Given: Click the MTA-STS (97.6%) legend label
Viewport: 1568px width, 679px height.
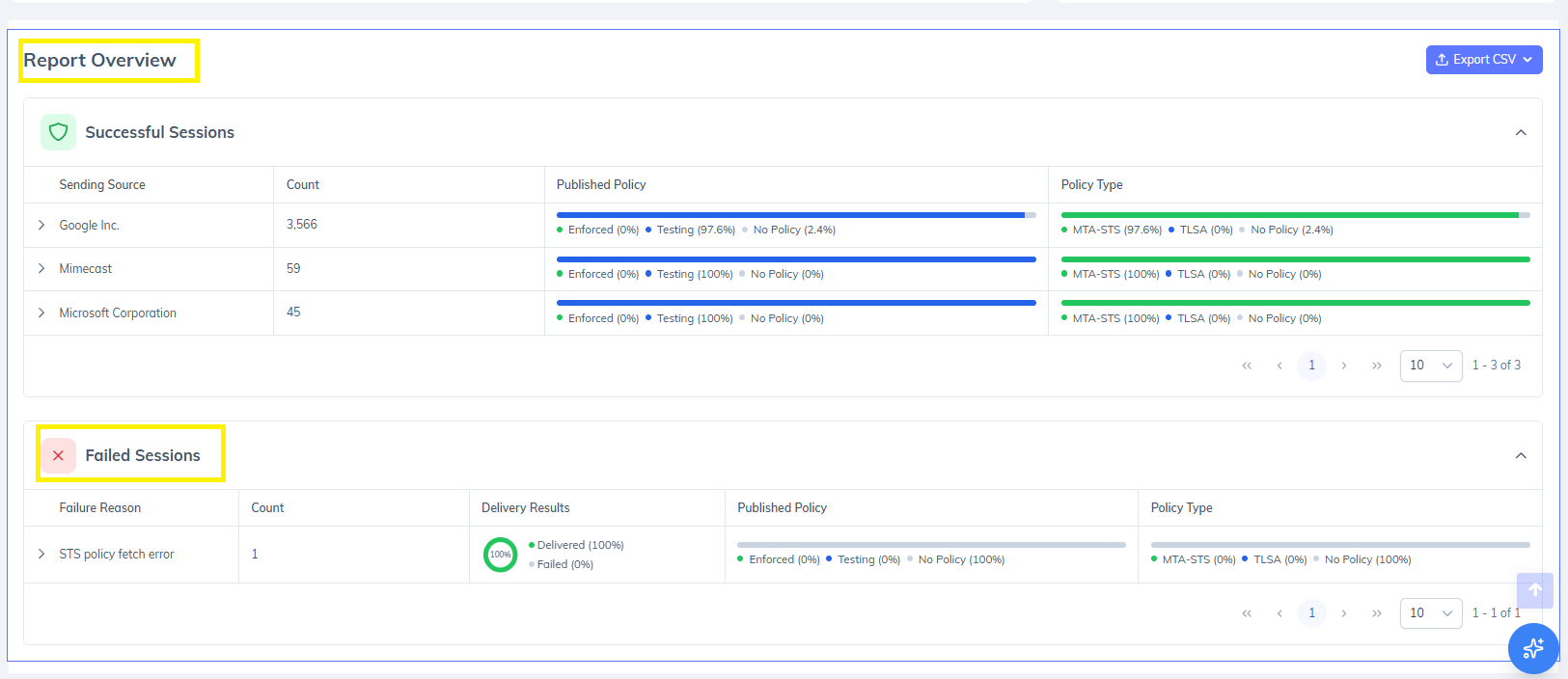Looking at the screenshot, I should point(1116,230).
